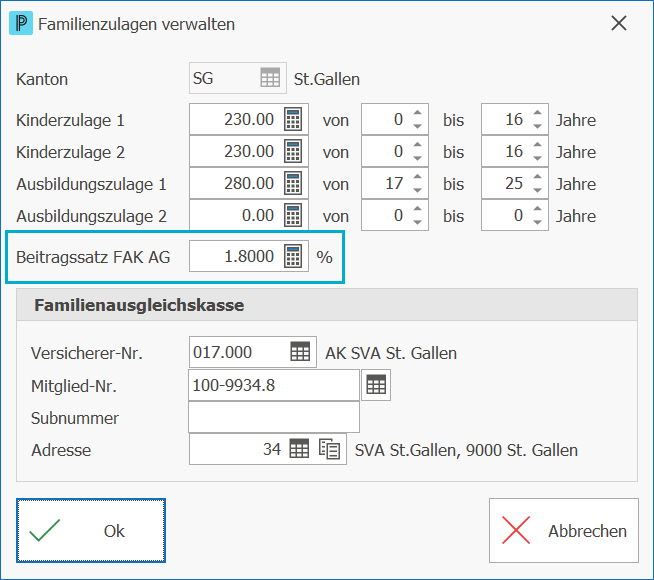Click the empty Subnummer field

click(274, 417)
